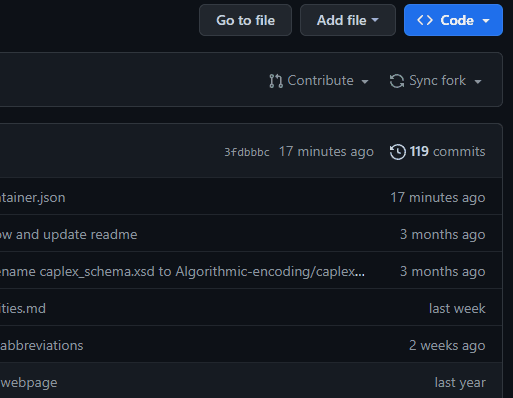
Task: Open the commit message ending in webpage
Action: coord(29,383)
